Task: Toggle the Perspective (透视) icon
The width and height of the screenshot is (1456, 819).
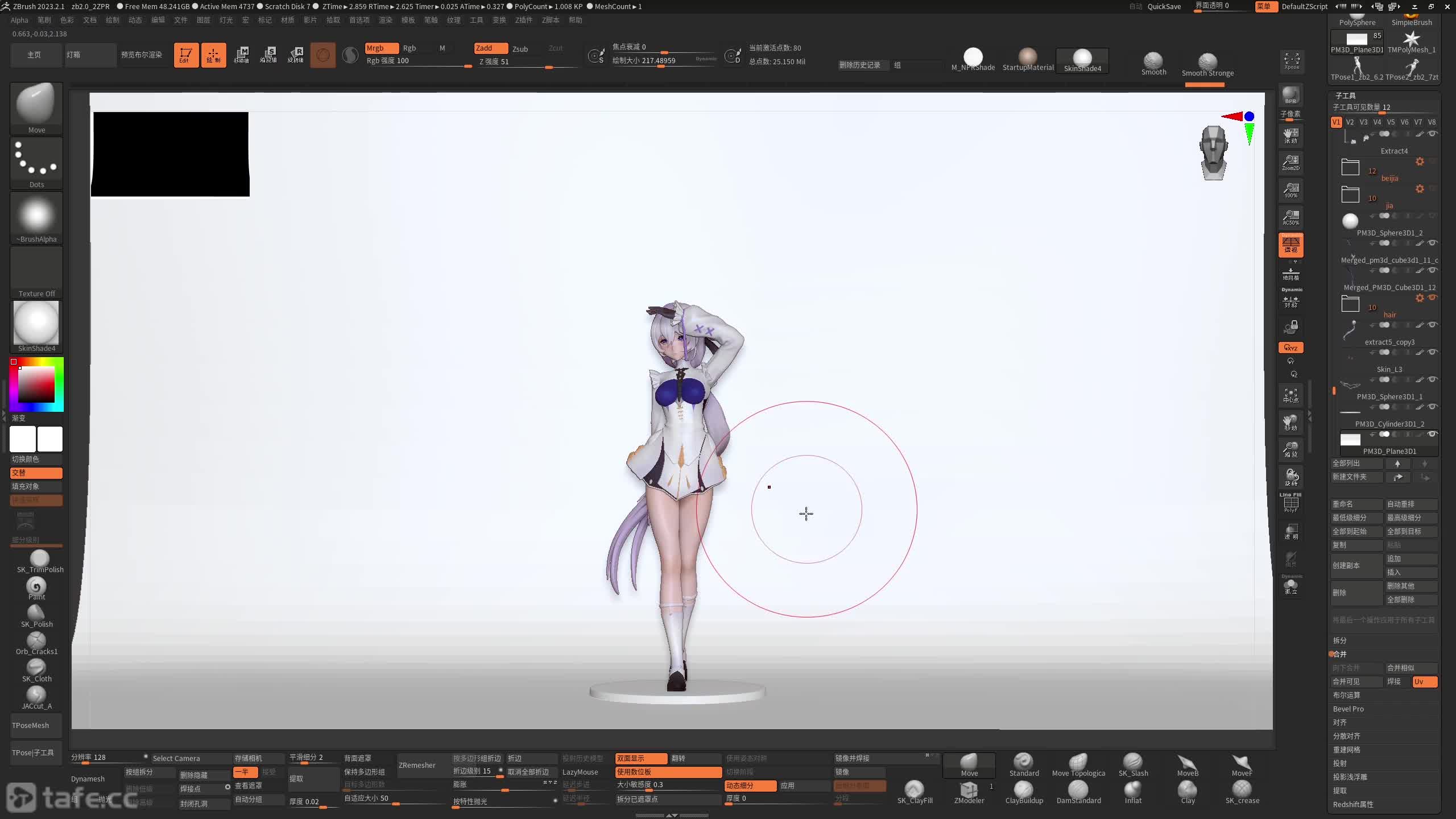Action: 1291,245
